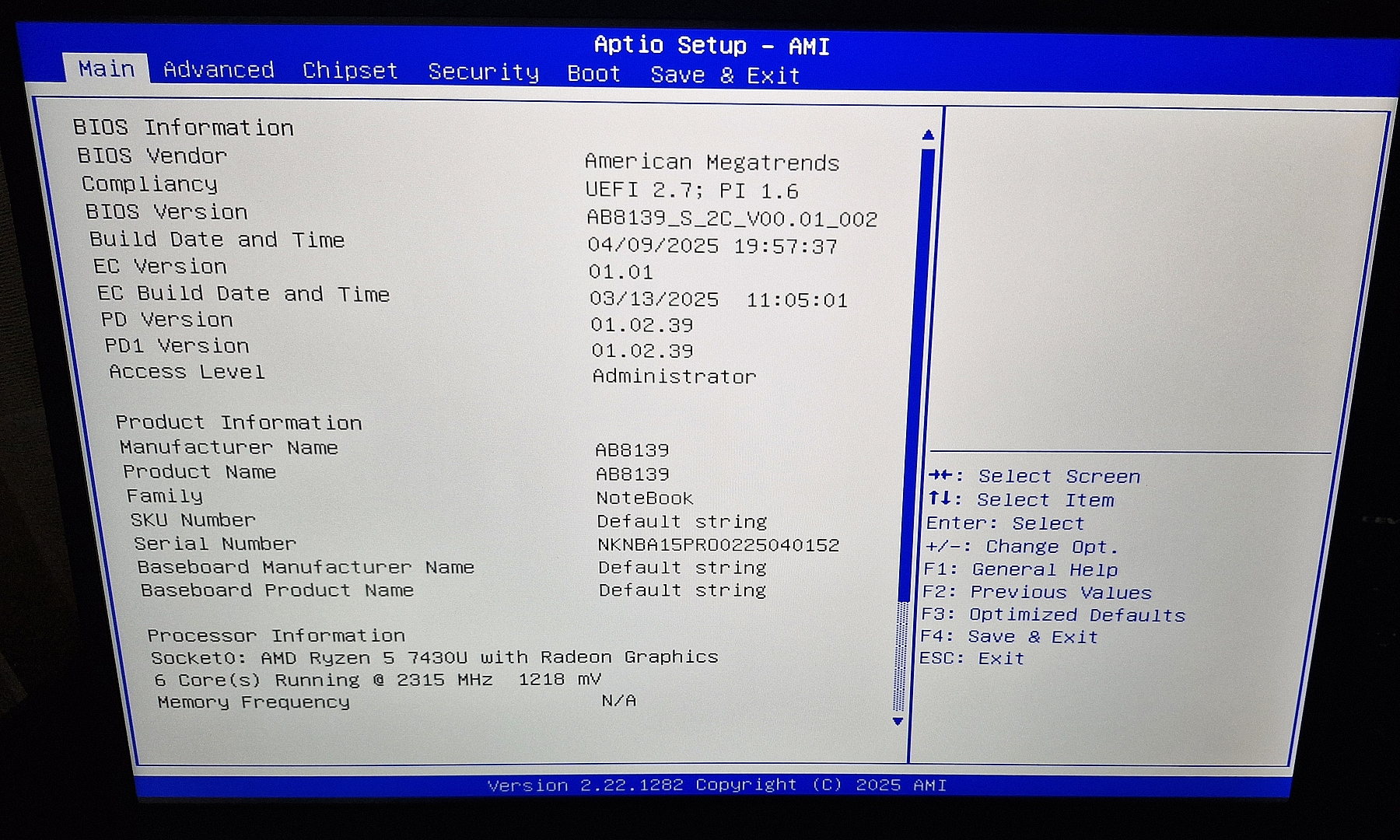
Task: Click the 'Select Item' key hint
Action: [x=1021, y=499]
